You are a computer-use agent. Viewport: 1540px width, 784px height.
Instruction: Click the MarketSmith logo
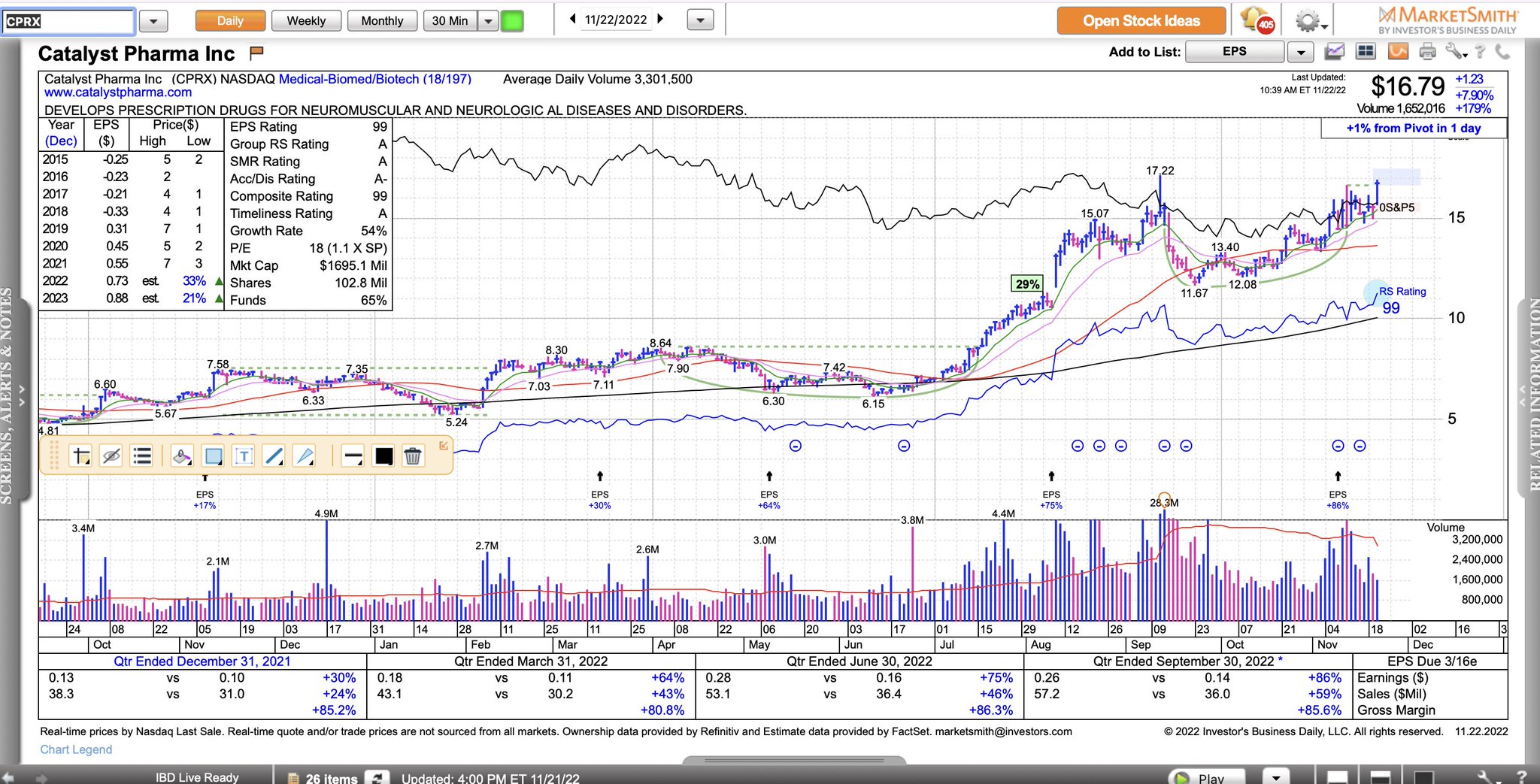pyautogui.click(x=1448, y=20)
